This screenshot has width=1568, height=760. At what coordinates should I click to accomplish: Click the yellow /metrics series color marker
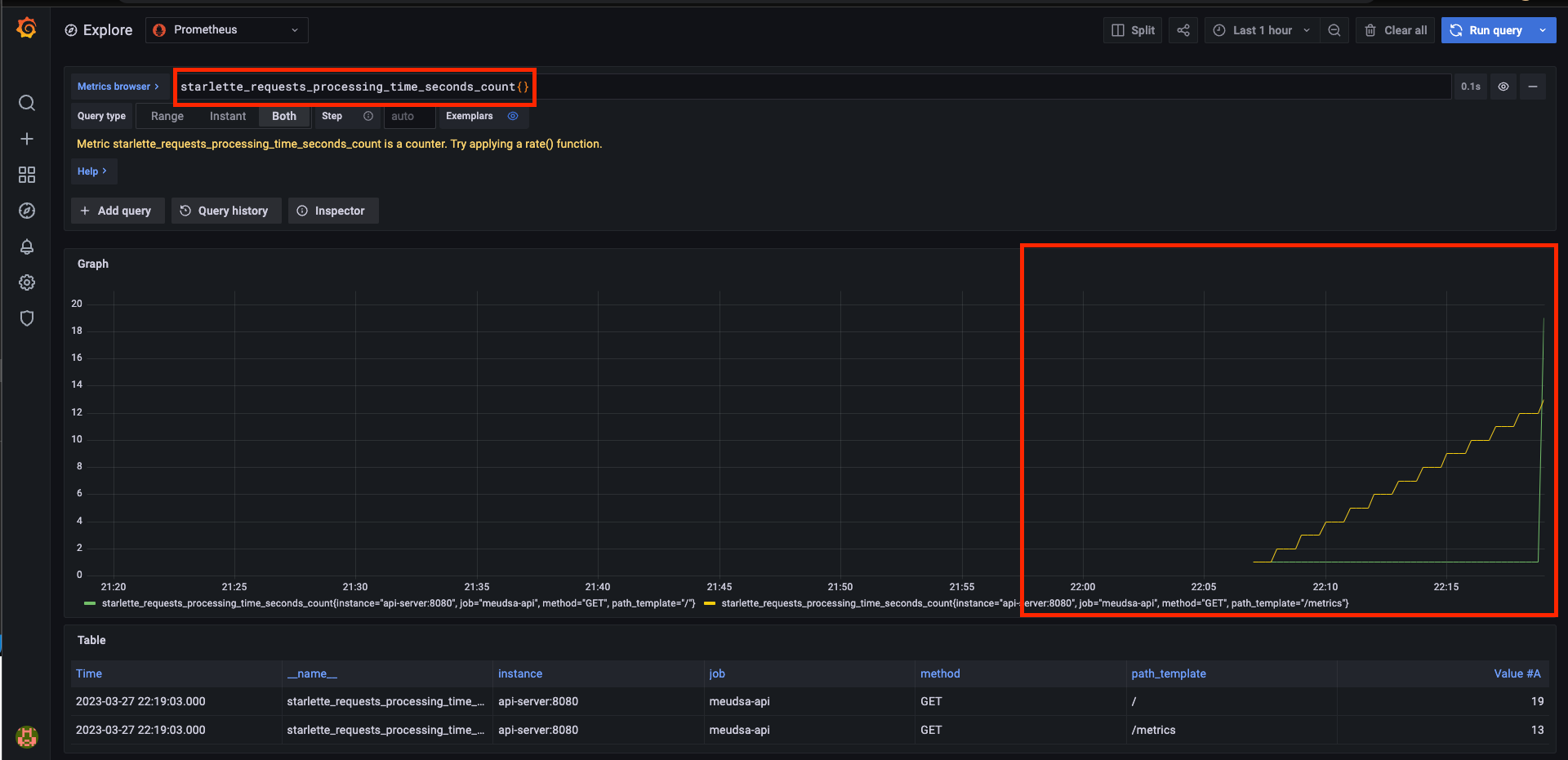710,602
